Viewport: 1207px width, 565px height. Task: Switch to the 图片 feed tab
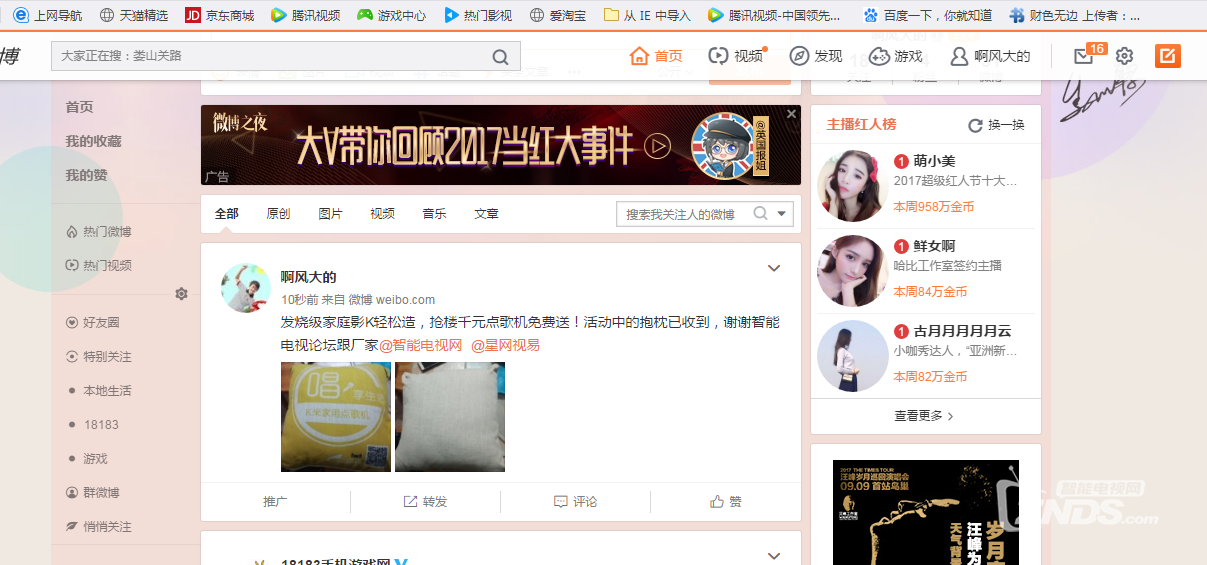(330, 214)
